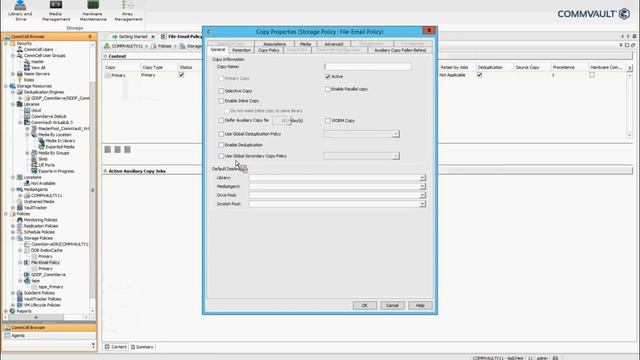Select Slots icon in tree
The height and width of the screenshot is (360, 640).
point(34,159)
